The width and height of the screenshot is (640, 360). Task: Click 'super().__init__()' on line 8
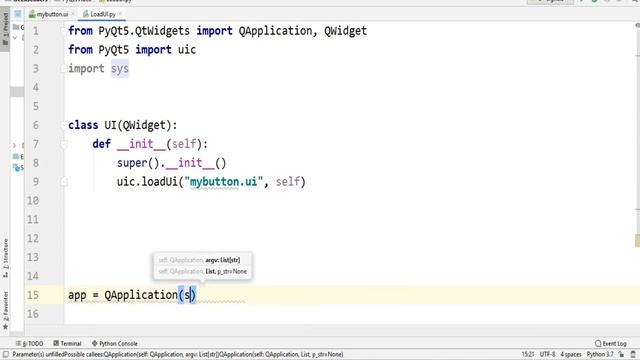(171, 163)
